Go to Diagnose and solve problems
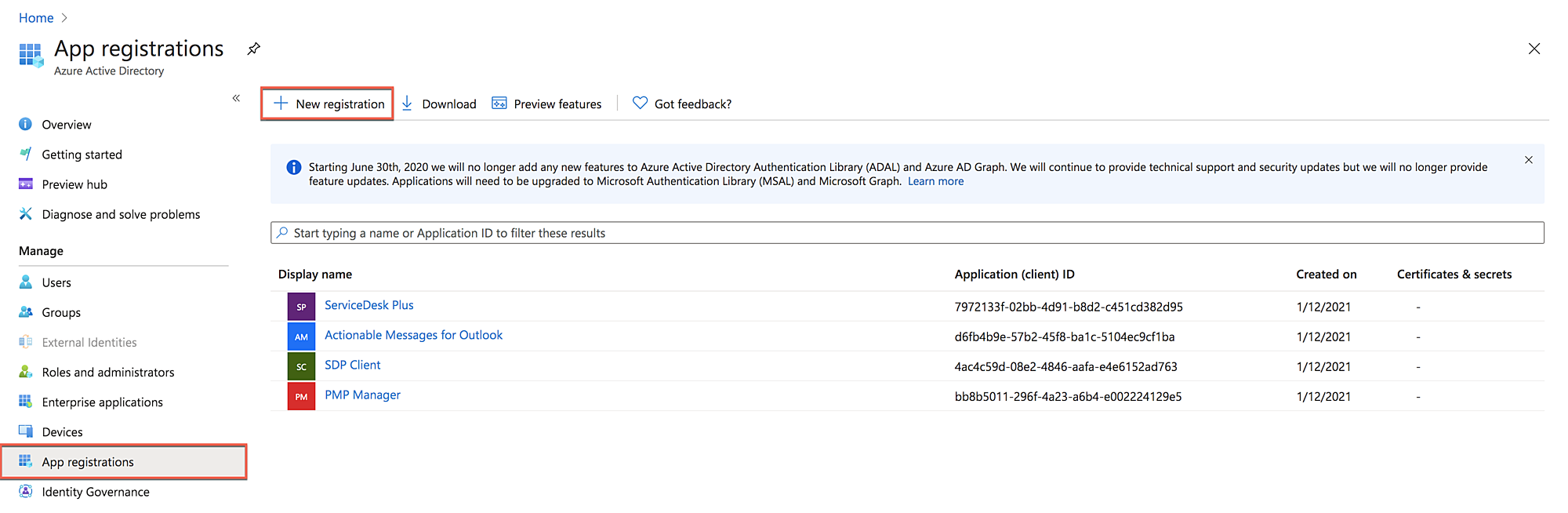The height and width of the screenshot is (513, 1568). [121, 214]
